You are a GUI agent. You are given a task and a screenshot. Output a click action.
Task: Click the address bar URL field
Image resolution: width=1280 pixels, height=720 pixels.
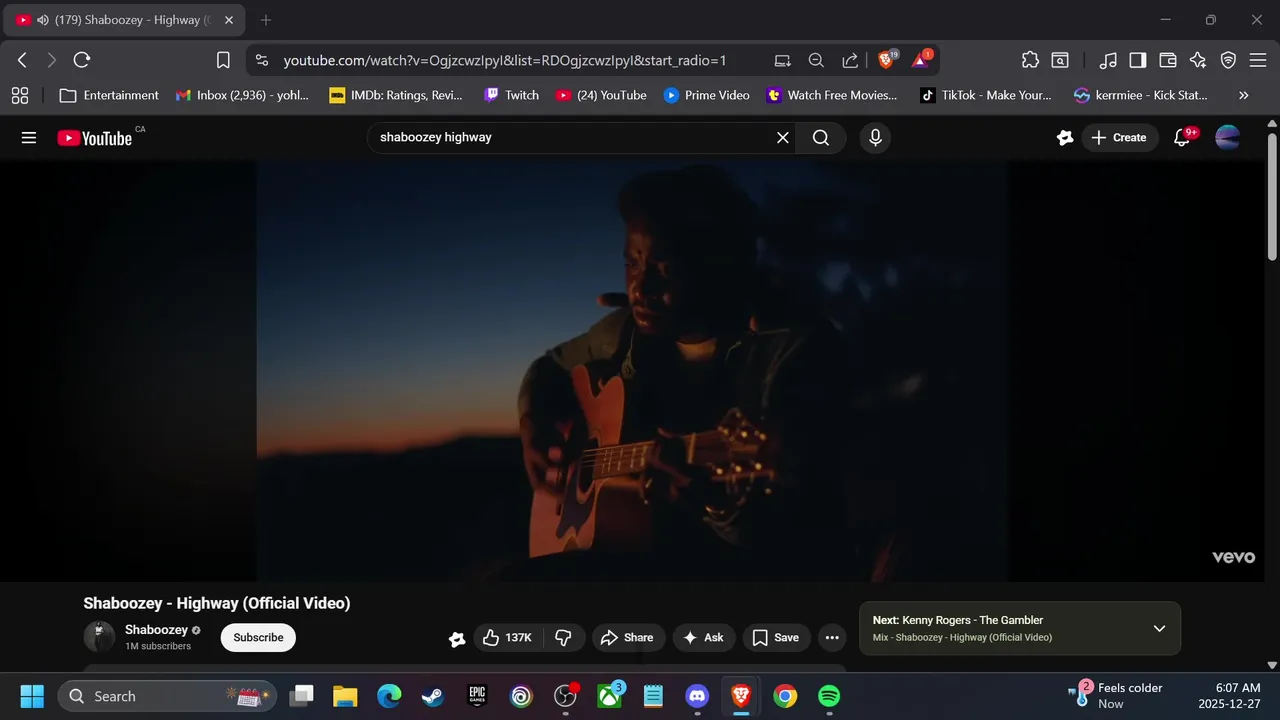pos(505,60)
